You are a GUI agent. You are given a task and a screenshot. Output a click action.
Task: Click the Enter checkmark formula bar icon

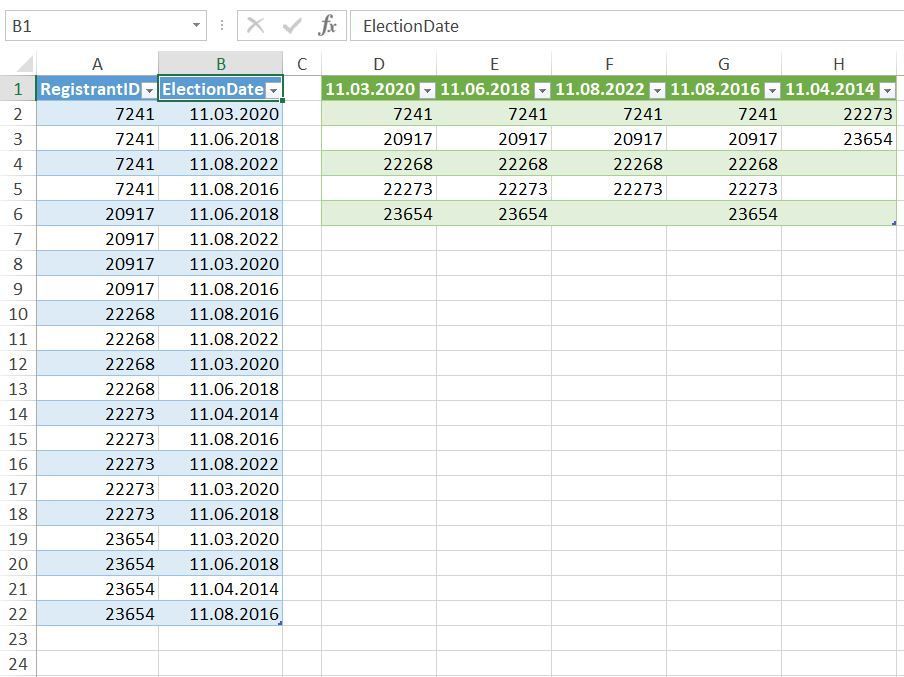(292, 26)
